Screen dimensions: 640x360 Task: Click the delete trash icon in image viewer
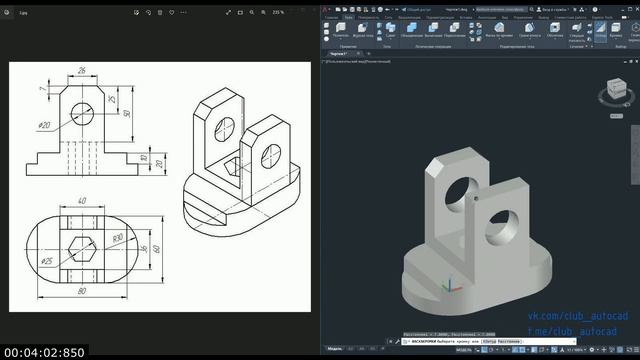tap(160, 13)
